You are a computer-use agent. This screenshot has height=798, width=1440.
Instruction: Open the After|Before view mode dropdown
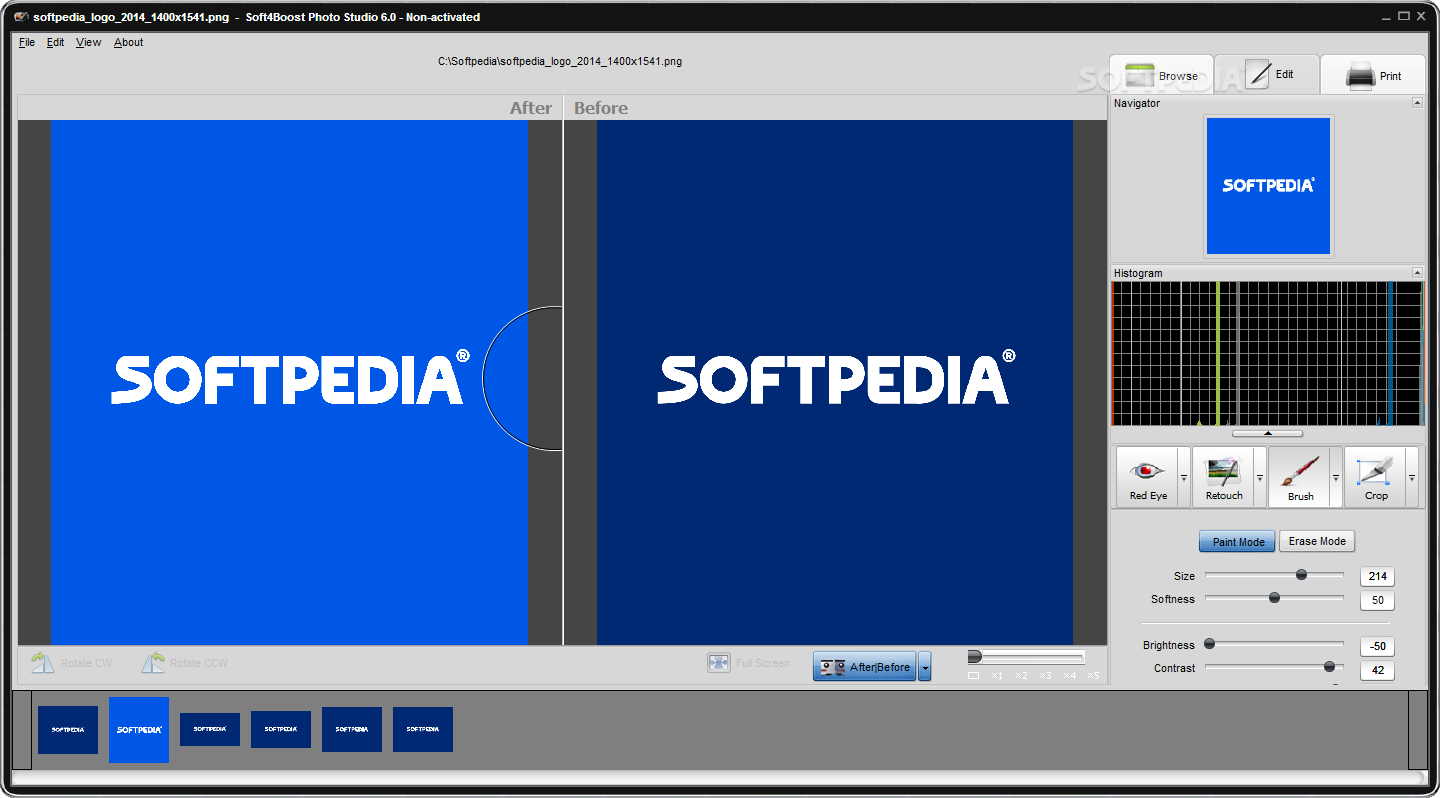click(x=925, y=667)
